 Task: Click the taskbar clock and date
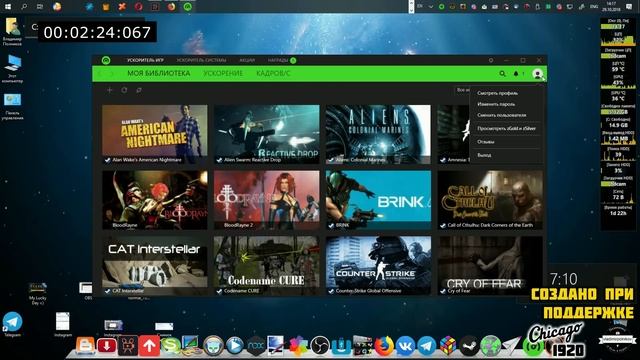point(611,6)
